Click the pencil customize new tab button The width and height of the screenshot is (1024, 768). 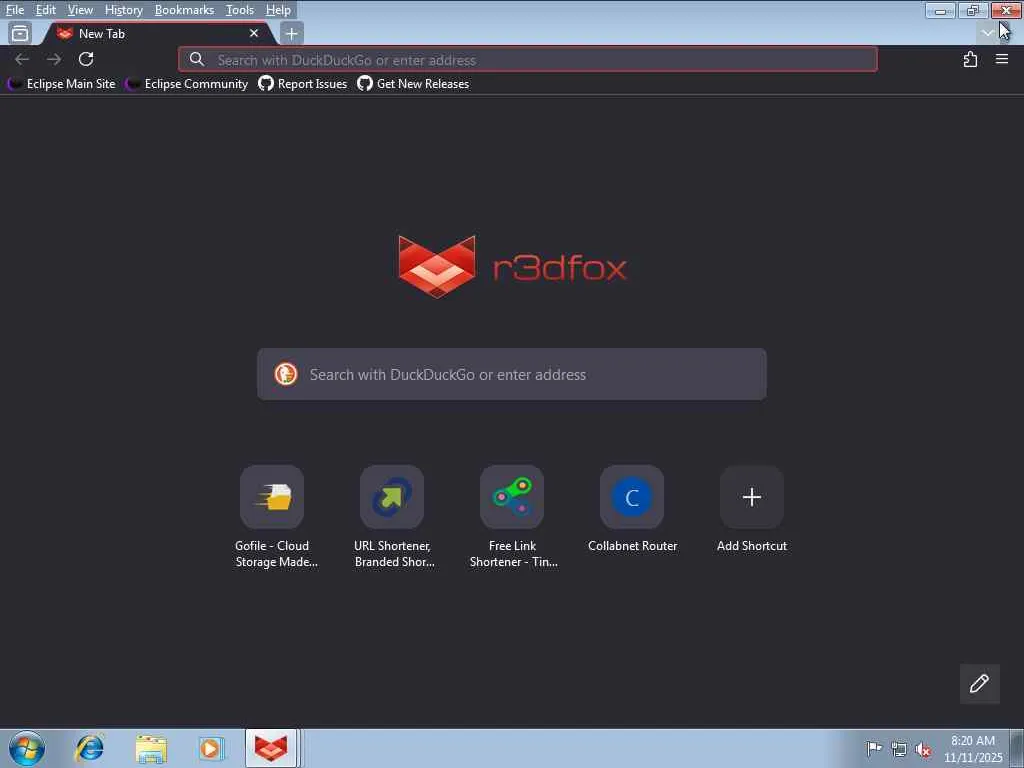(x=980, y=684)
